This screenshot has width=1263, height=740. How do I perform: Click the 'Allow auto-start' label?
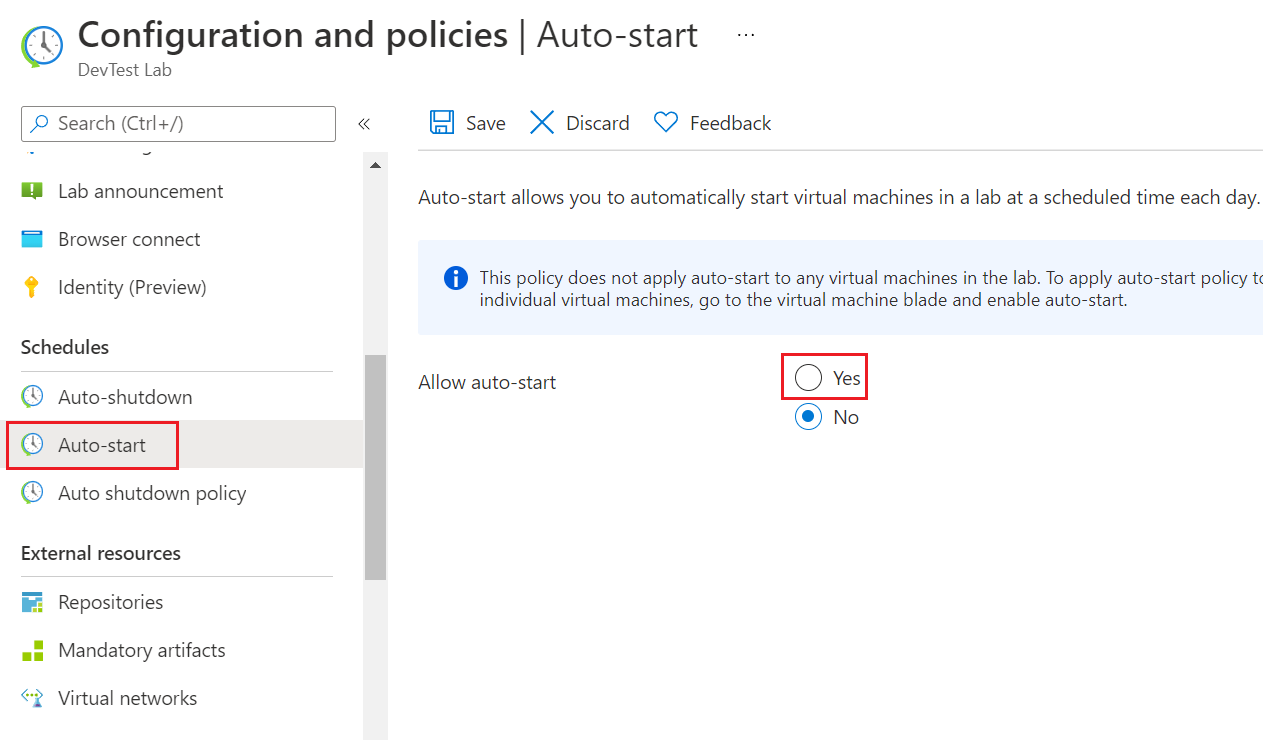coord(487,382)
